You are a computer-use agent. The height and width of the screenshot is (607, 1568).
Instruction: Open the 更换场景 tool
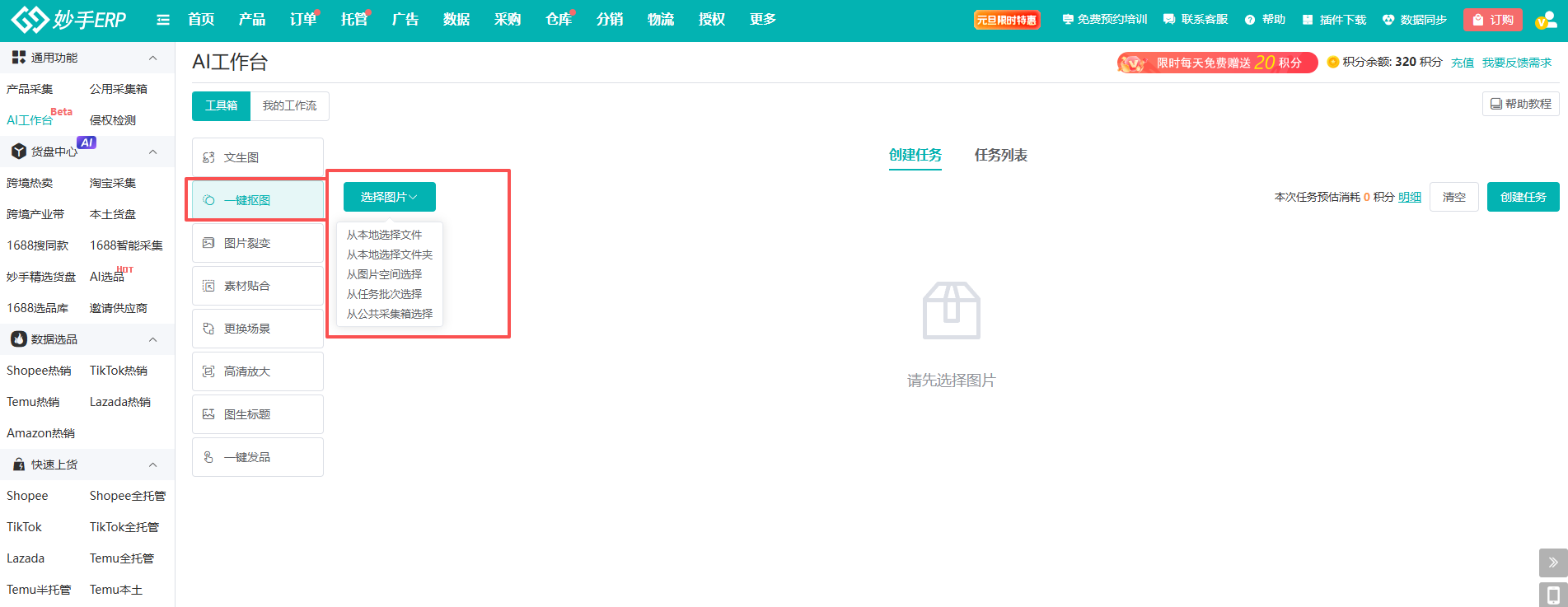[x=258, y=329]
